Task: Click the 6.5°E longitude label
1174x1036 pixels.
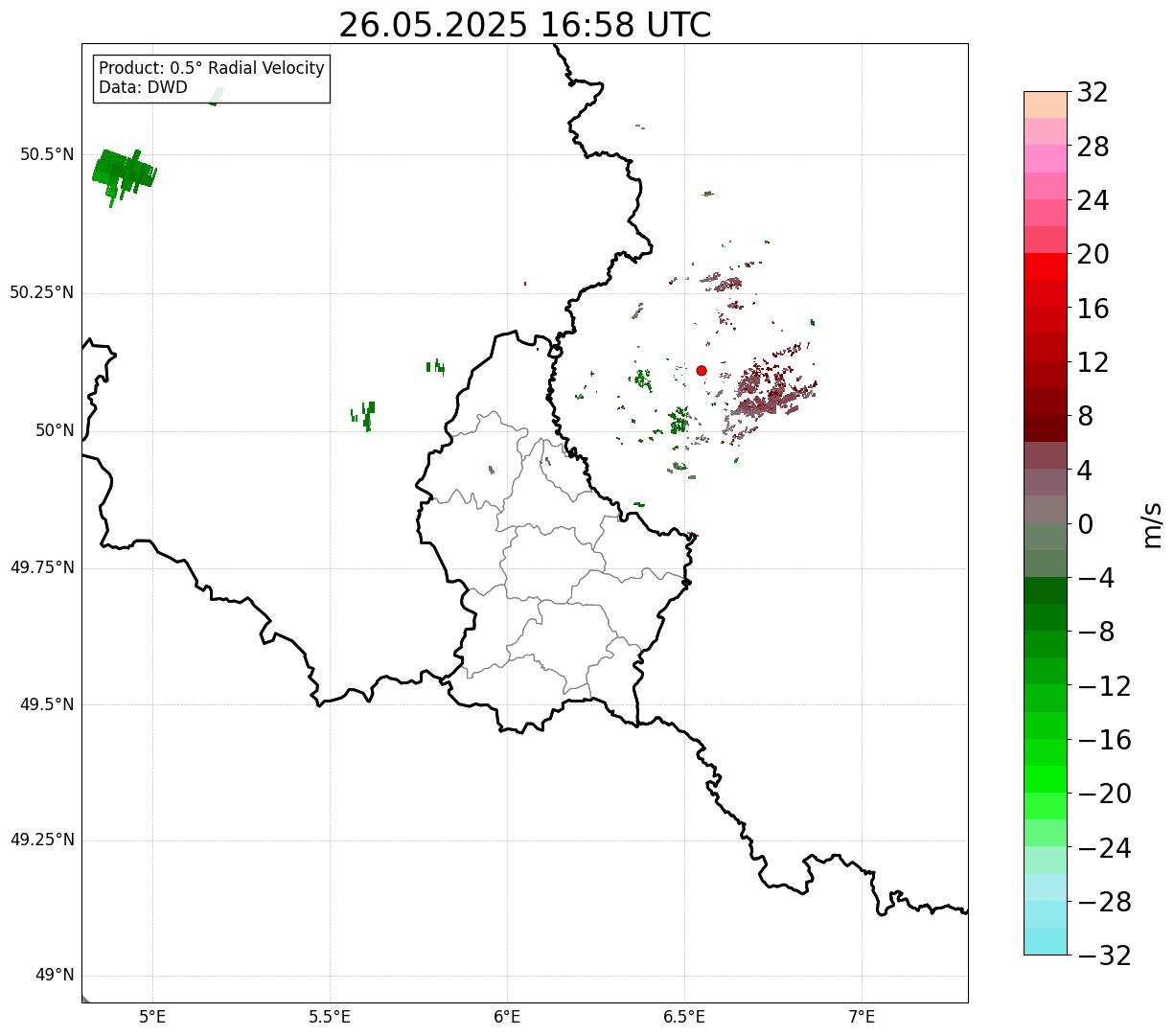Action: pos(684,1016)
